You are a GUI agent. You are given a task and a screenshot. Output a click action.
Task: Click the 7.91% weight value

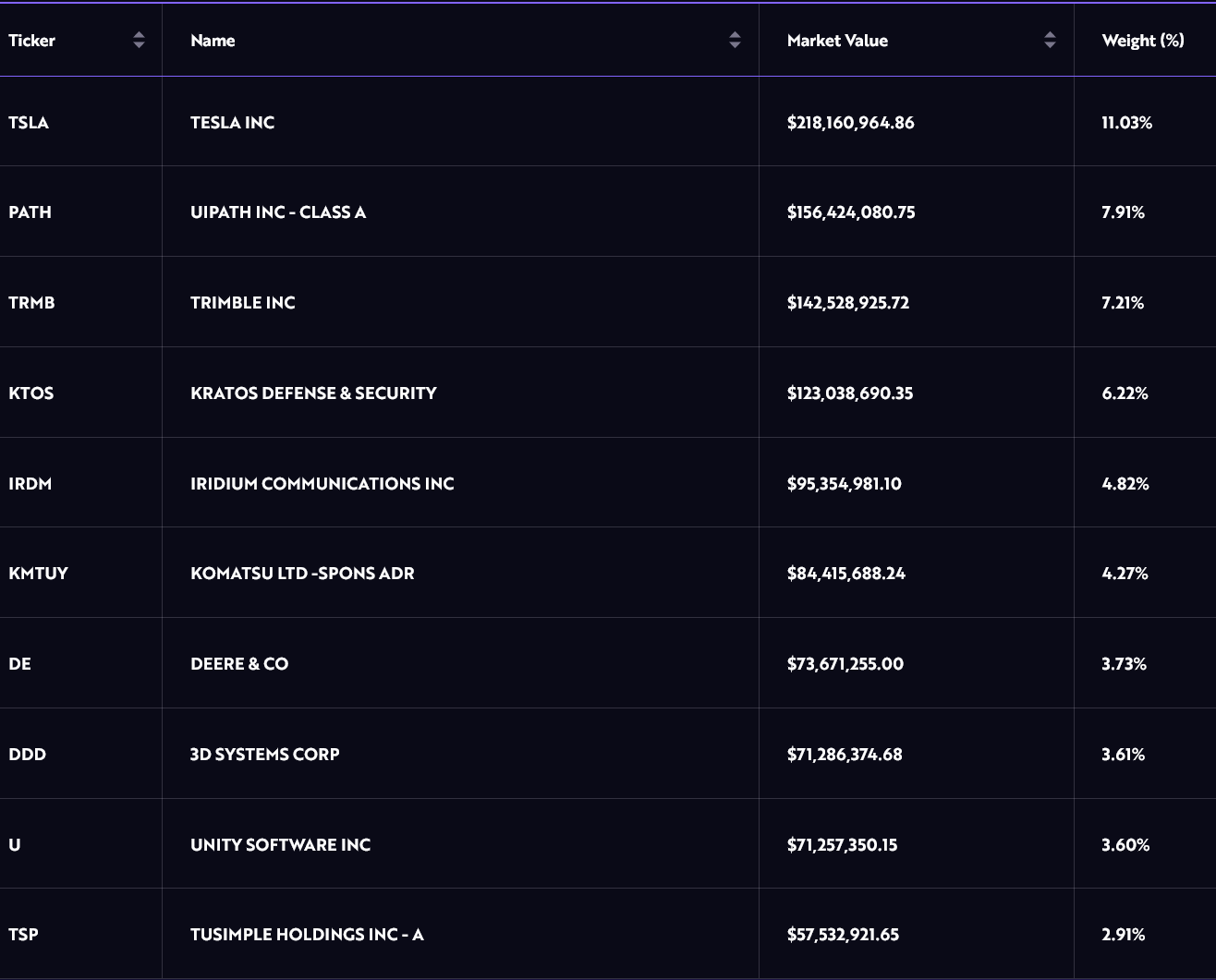click(1124, 212)
